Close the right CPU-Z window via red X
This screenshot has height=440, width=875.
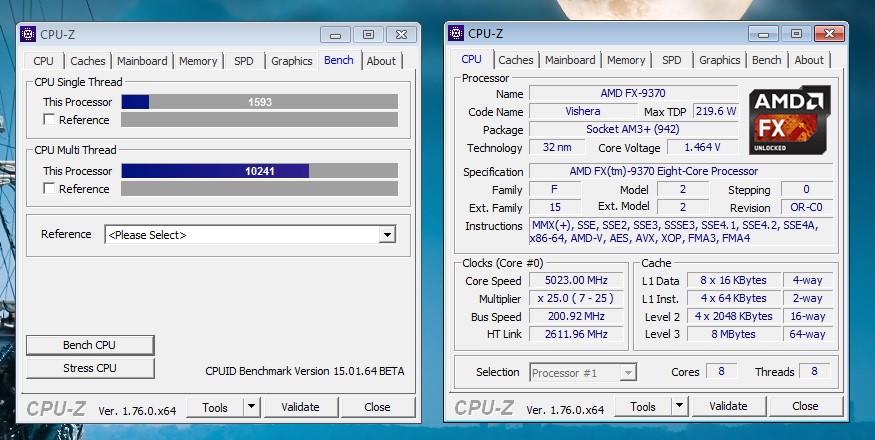coord(829,34)
